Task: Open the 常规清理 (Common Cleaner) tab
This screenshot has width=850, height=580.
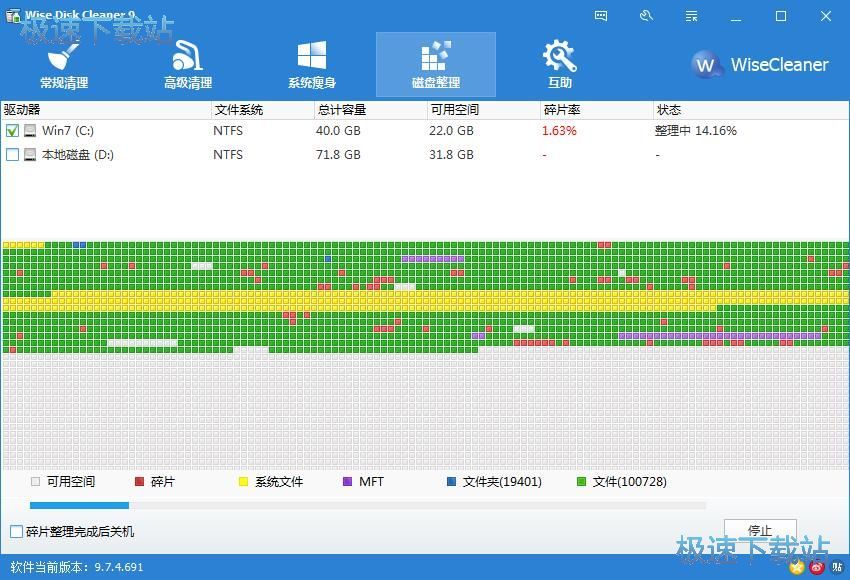Action: tap(64, 65)
